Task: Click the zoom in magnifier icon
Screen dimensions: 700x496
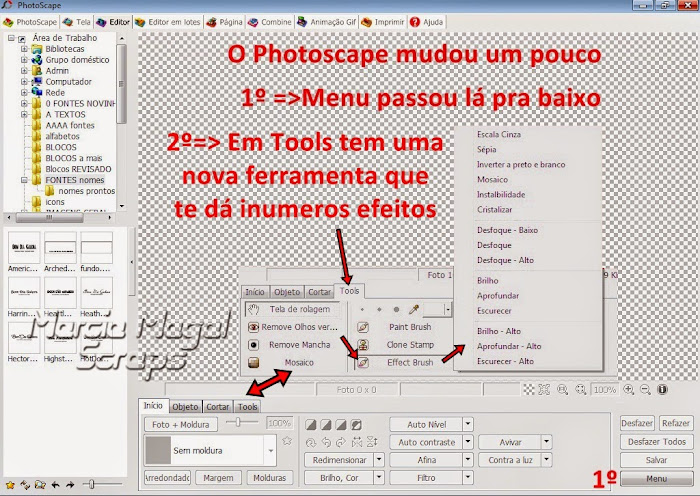Action: [629, 390]
